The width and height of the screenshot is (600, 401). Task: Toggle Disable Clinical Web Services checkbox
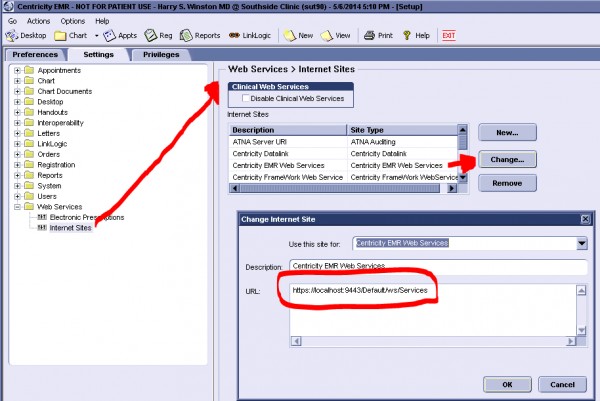click(246, 98)
